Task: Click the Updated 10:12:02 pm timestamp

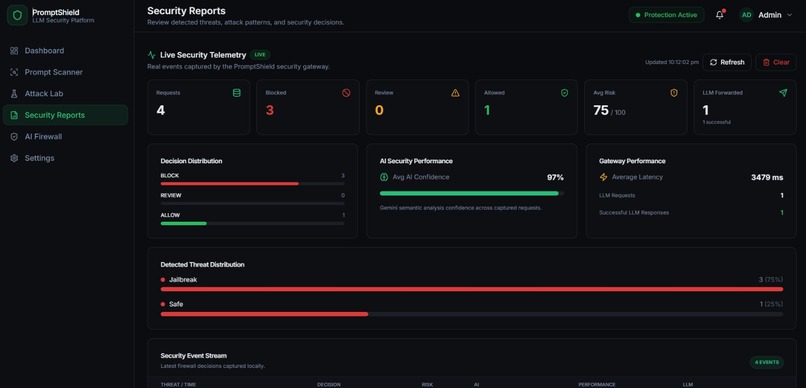Action: pyautogui.click(x=672, y=62)
